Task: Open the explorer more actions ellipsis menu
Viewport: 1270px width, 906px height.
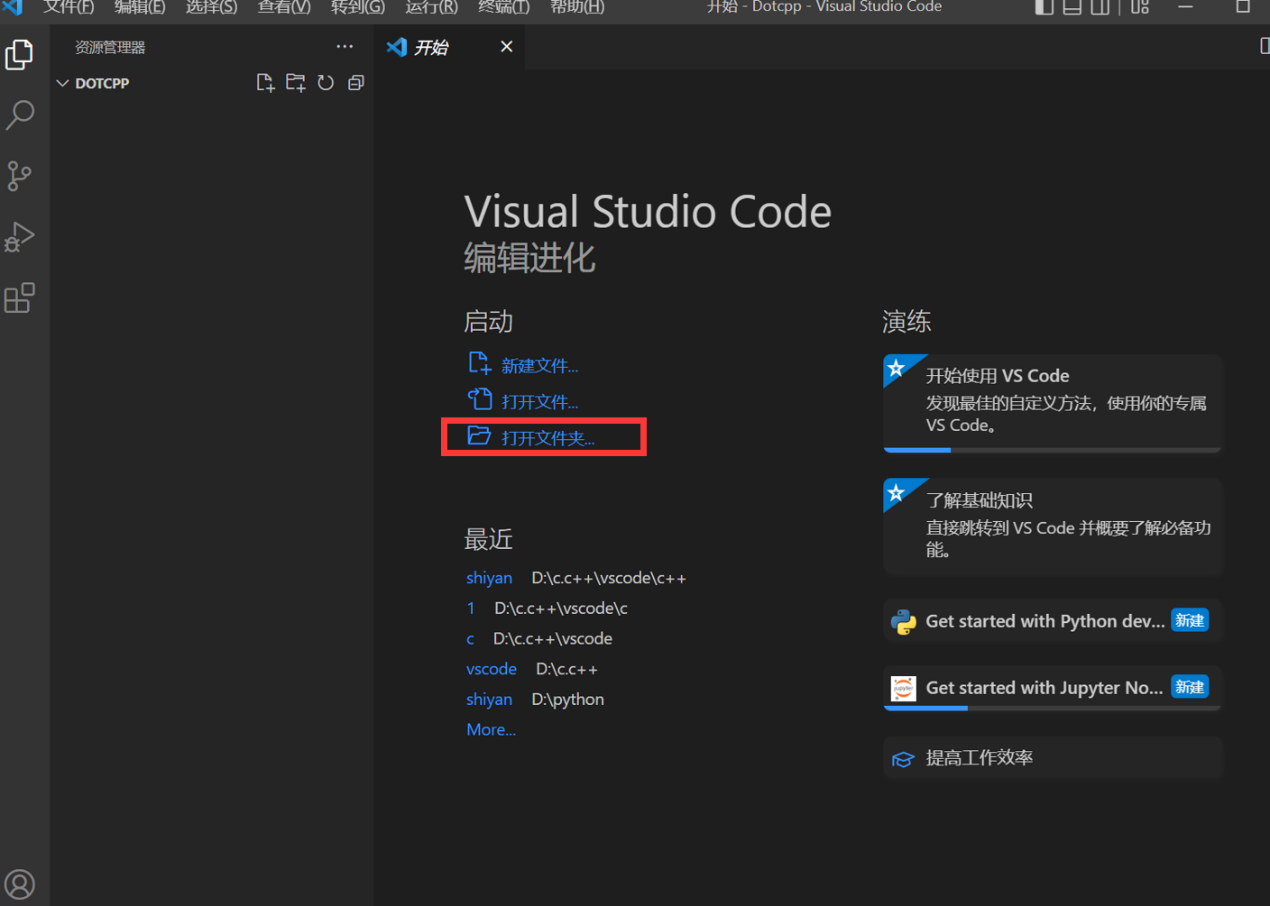Action: (345, 47)
